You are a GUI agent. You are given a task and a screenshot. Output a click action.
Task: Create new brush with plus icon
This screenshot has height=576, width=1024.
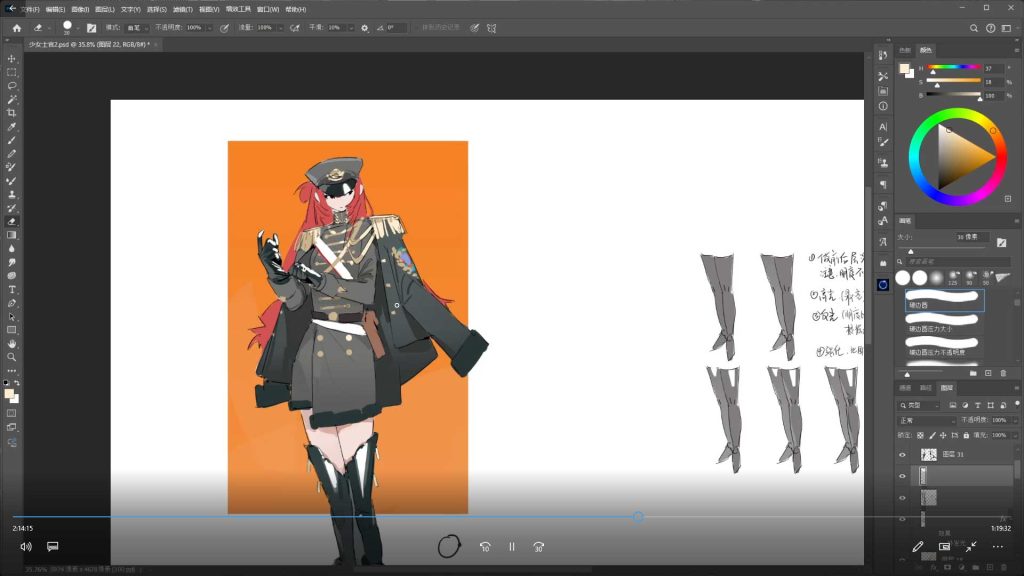988,373
